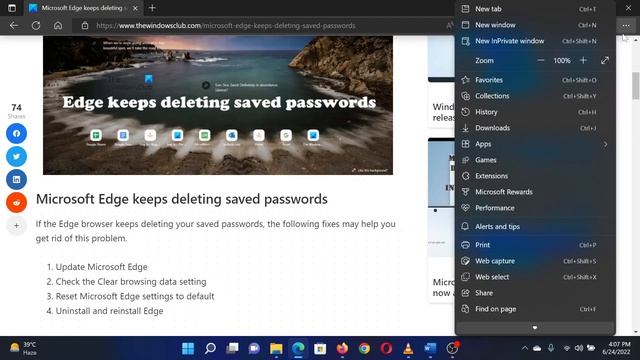Open Extensions from the menu

click(x=535, y=176)
